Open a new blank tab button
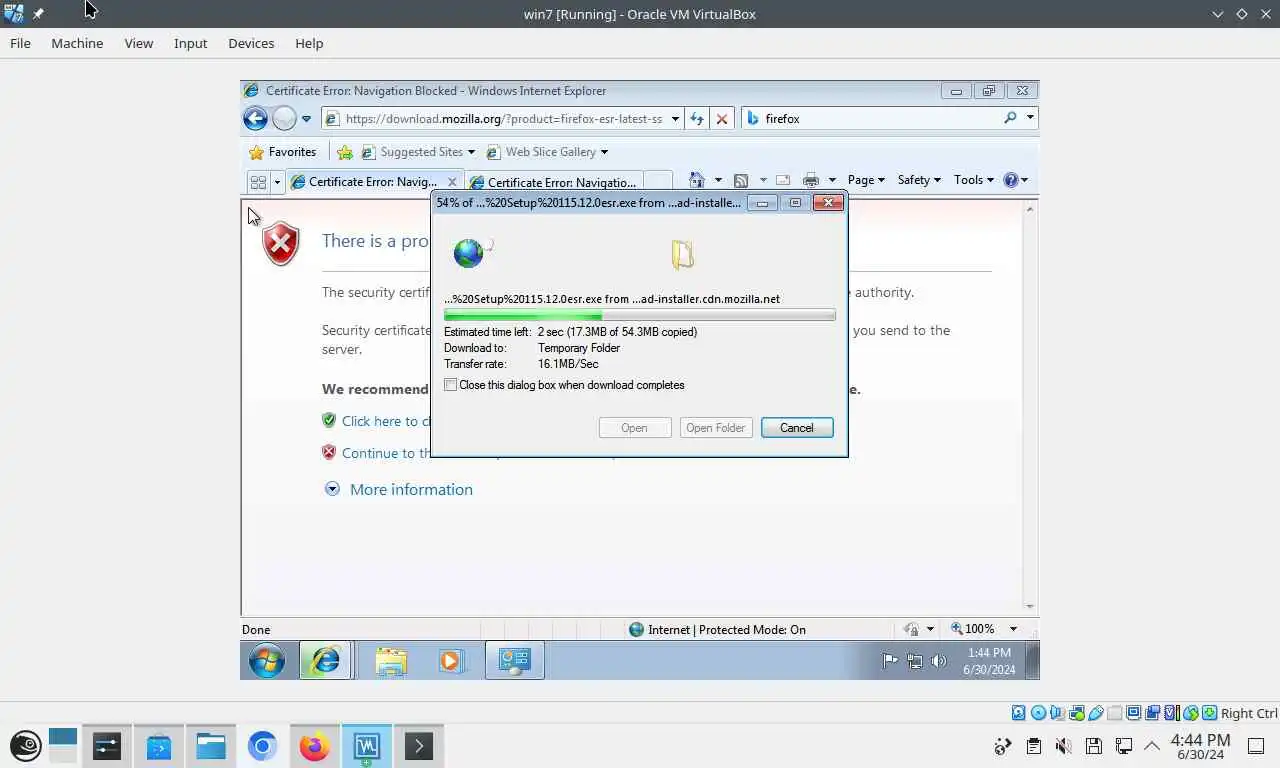Screen dimensions: 1280x768 coord(657,181)
